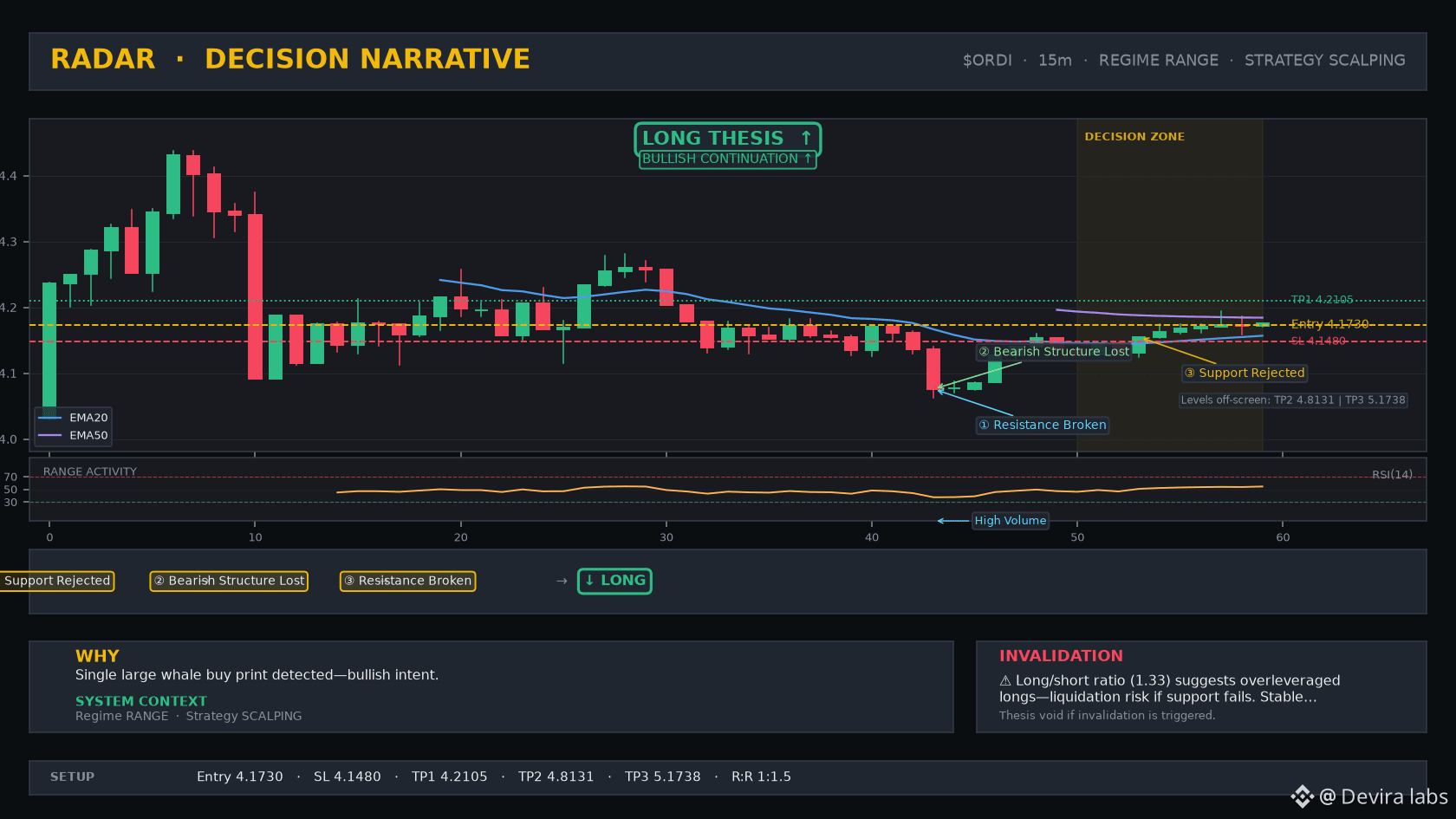
Task: Select the Bearish Structure Lost chip below the chart
Action: (x=229, y=581)
